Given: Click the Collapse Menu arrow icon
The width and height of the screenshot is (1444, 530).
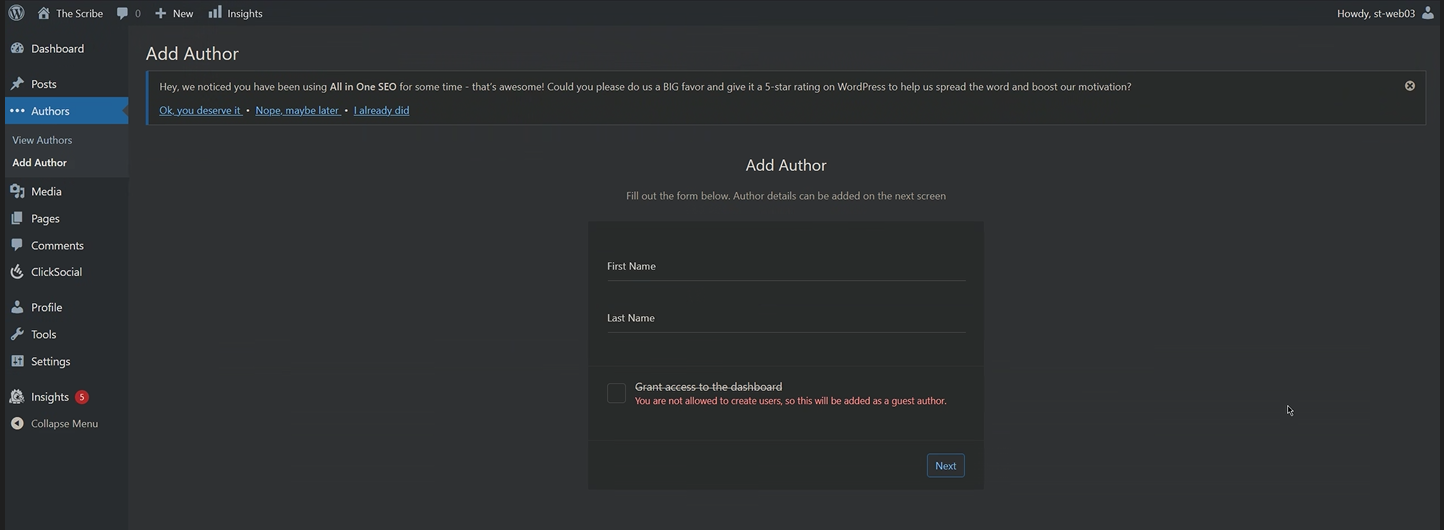Looking at the screenshot, I should pyautogui.click(x=17, y=423).
